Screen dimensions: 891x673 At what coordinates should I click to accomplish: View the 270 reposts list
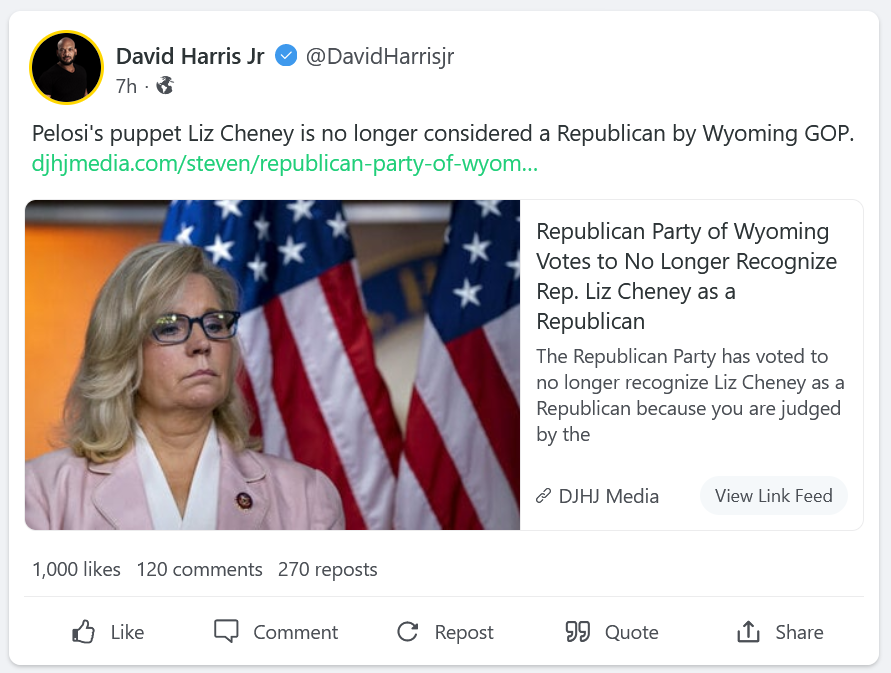tap(328, 570)
